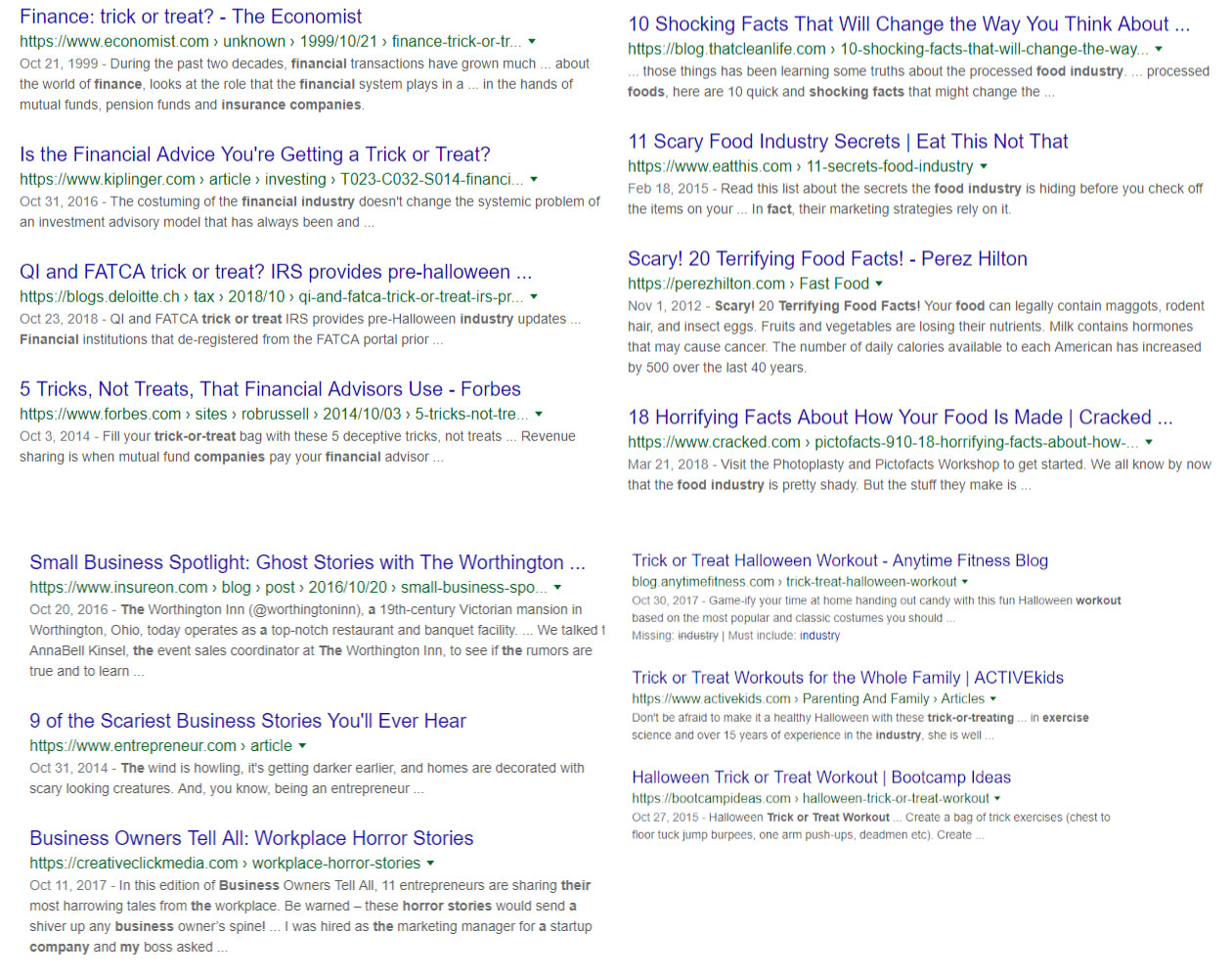Open '9 of the Scariest Business Stories' result
The image size is (1232, 978).
point(247,721)
